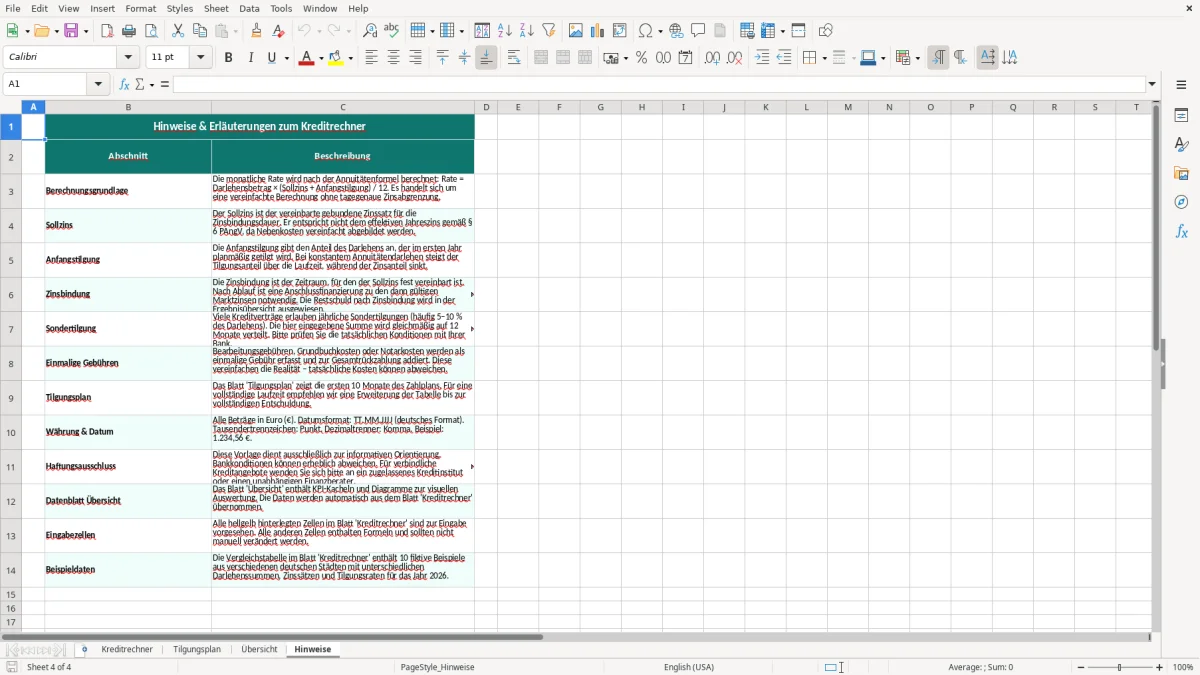The image size is (1200, 675).
Task: Open the Sheet menu
Action: tap(216, 8)
